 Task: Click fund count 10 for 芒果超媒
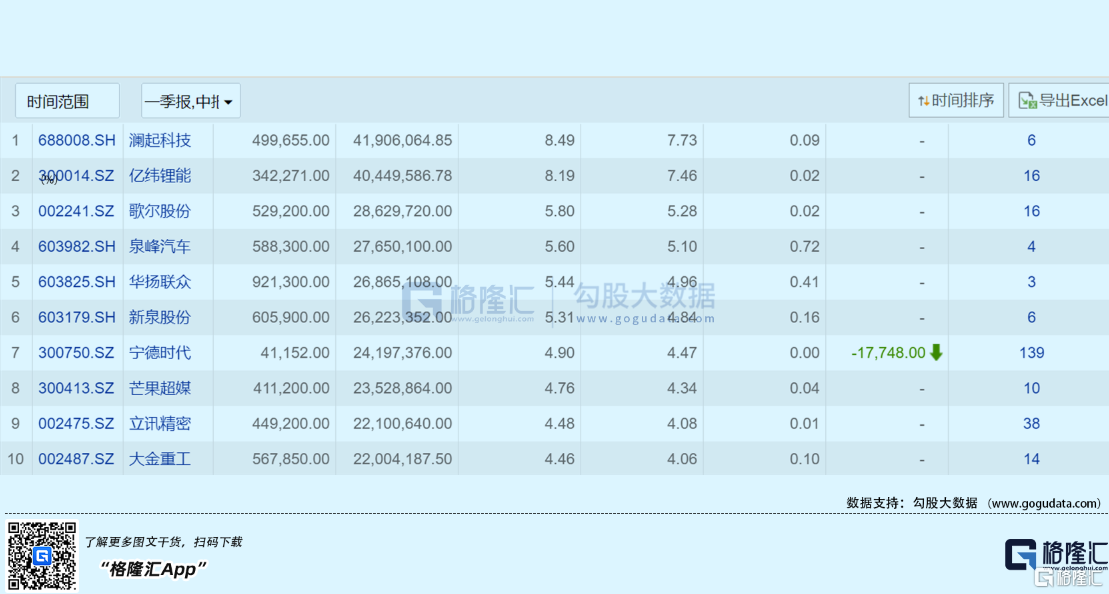click(1031, 388)
